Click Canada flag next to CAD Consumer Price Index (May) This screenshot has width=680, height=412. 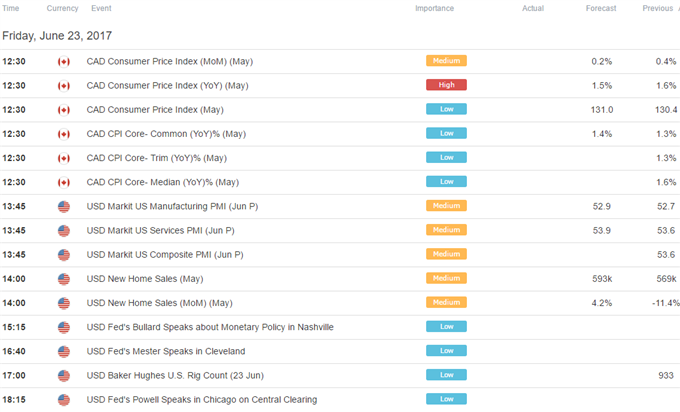(64, 110)
